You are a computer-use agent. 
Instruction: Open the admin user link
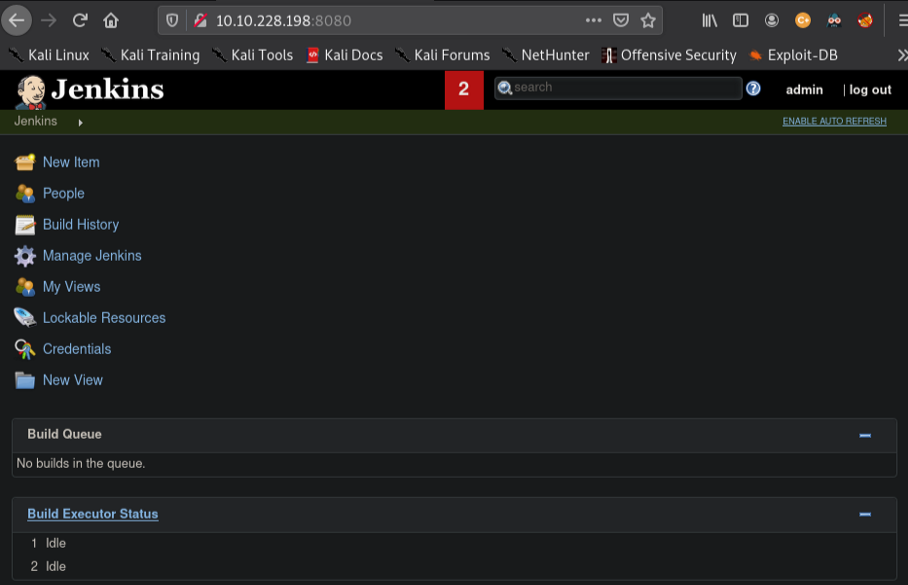coord(804,90)
